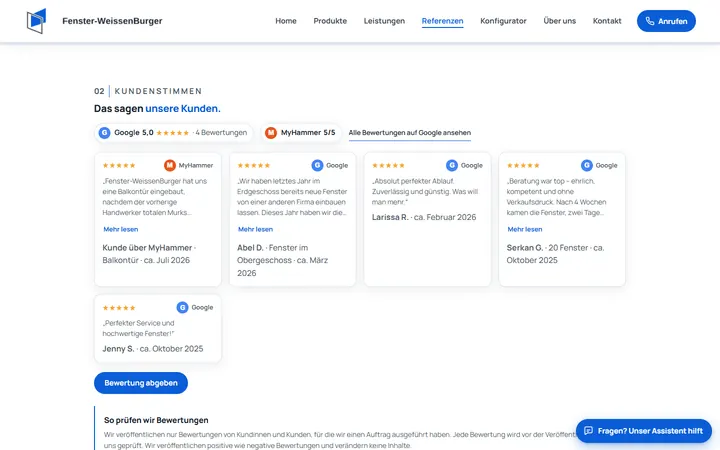Click Google icon on Larissa R. review card
This screenshot has width=720, height=450.
452,165
